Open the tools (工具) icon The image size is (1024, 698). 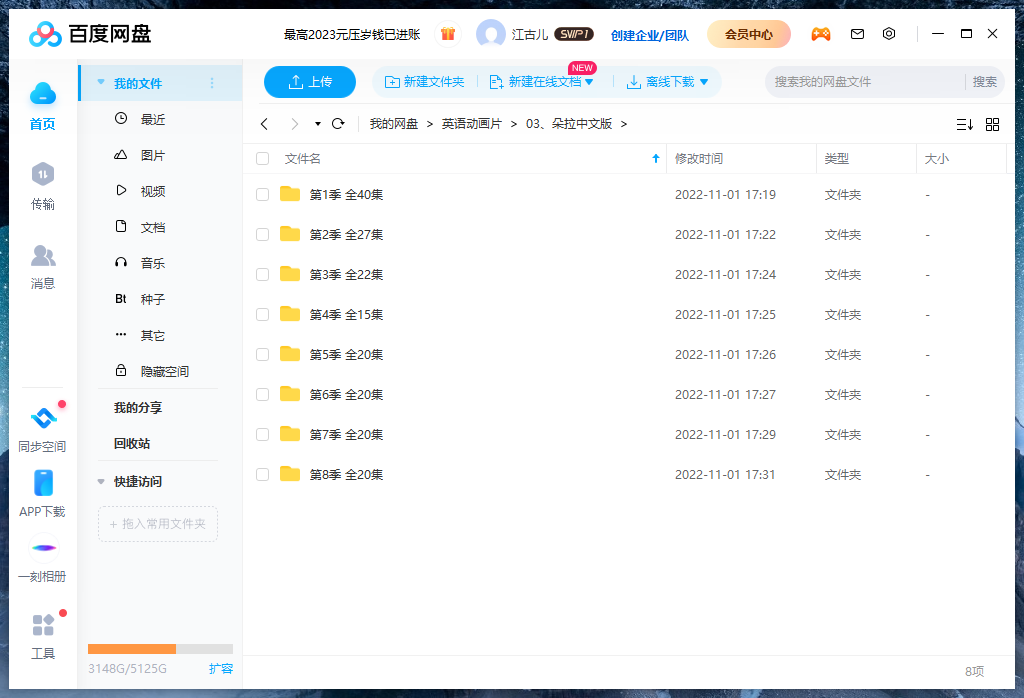click(42, 625)
